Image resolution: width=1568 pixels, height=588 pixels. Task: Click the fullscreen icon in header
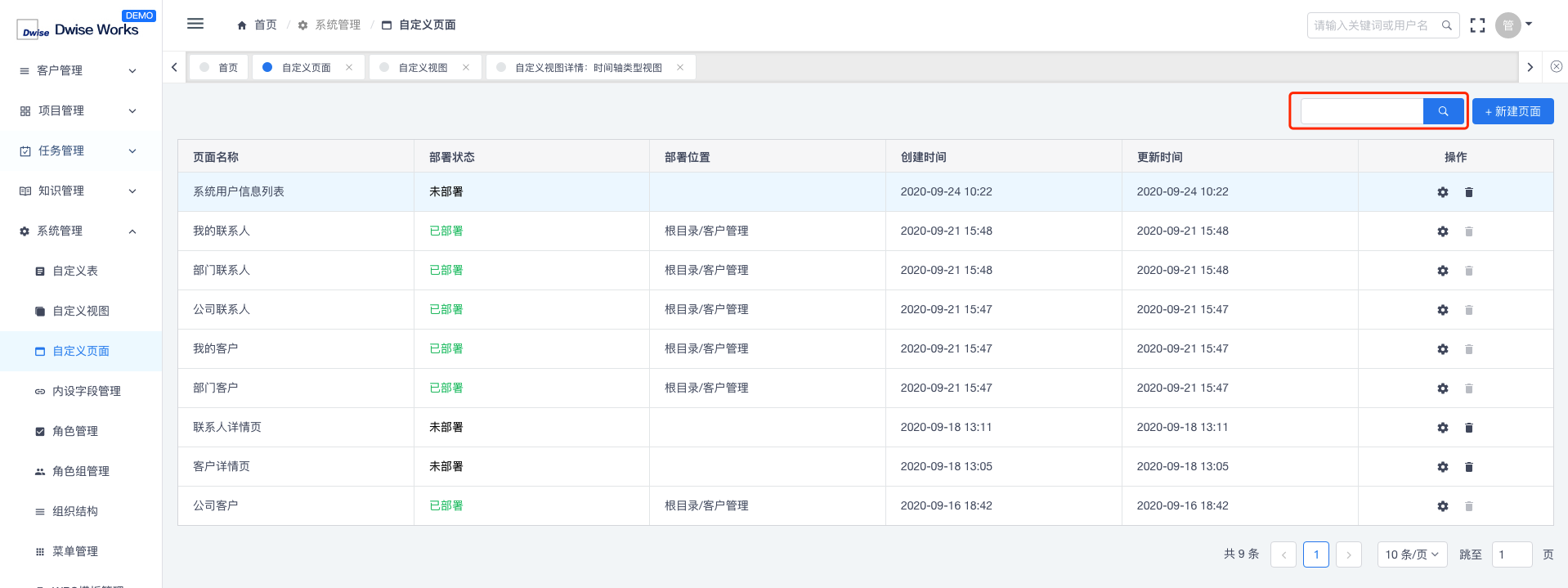(1477, 25)
